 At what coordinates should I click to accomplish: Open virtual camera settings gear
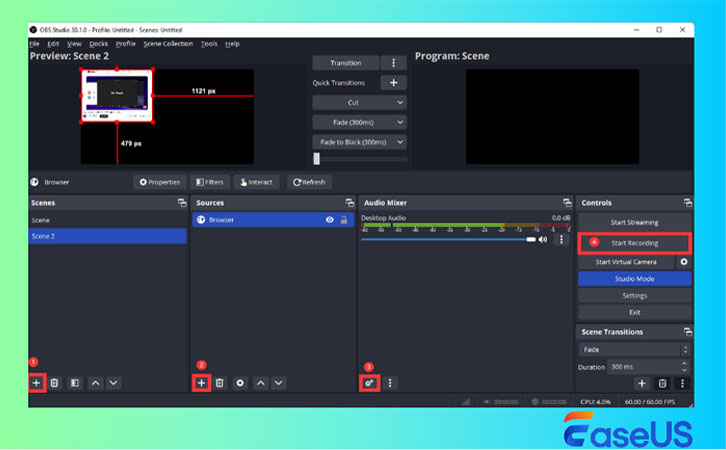pyautogui.click(x=684, y=262)
